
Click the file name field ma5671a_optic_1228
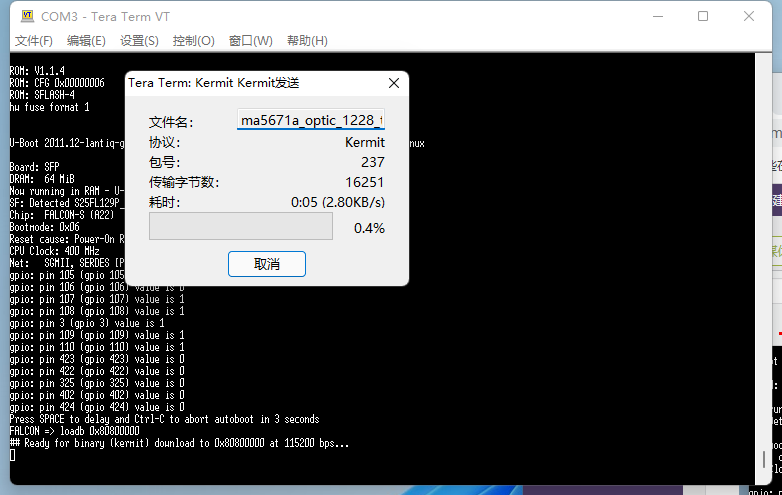311,120
